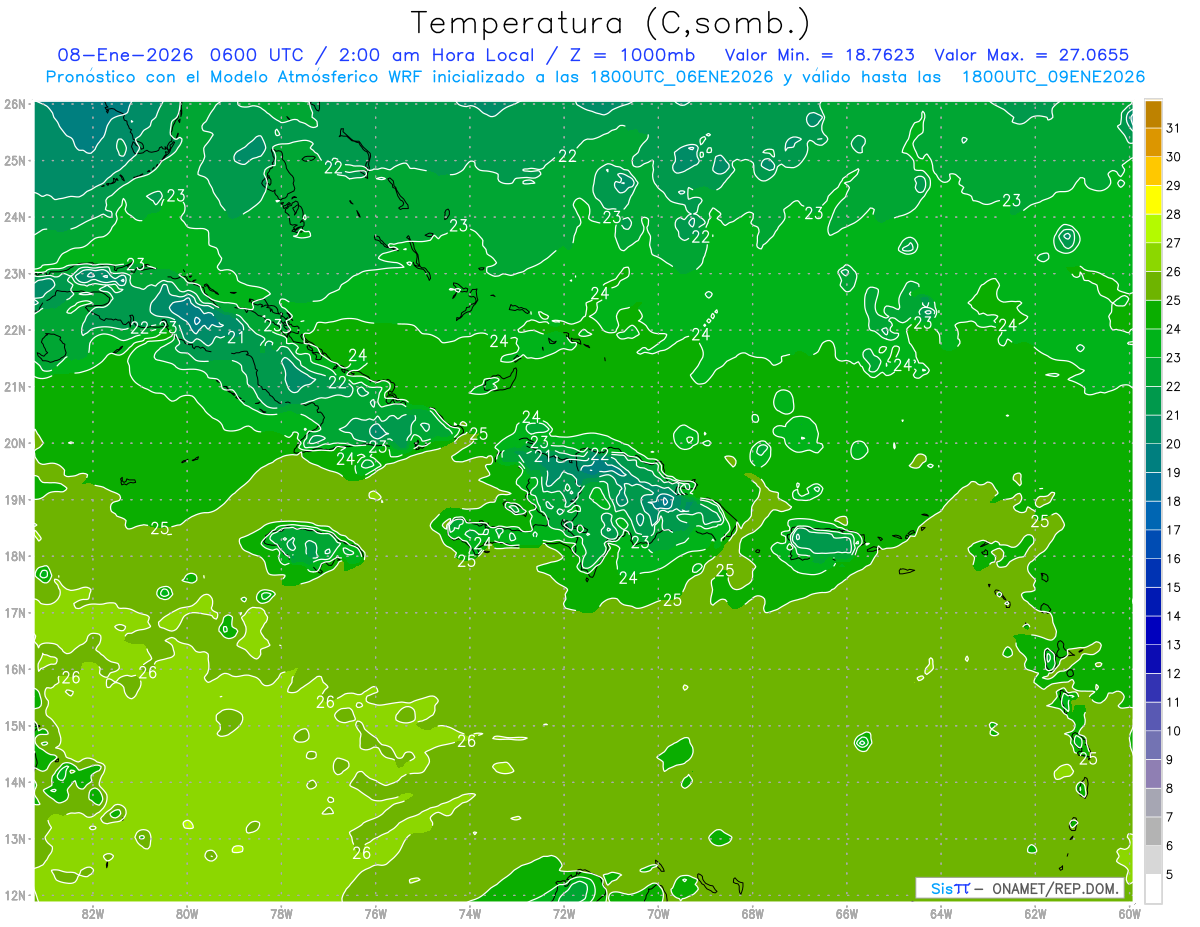1200x927 pixels.
Task: Click "Valor Max. = 27.0655" in header
Action: (x=1031, y=56)
